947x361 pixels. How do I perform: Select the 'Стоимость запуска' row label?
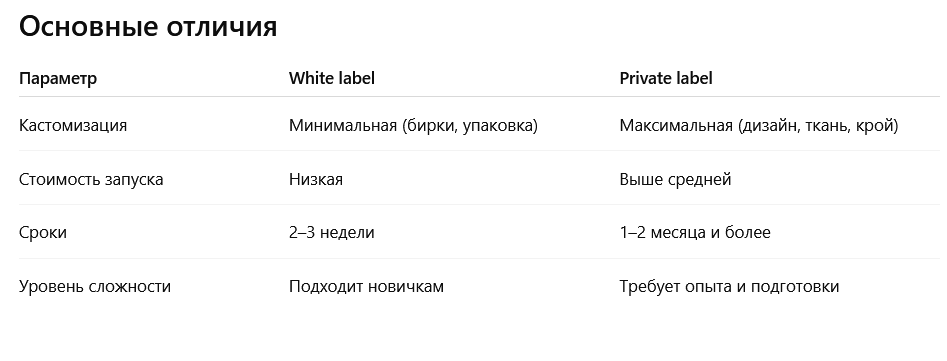[x=91, y=180]
